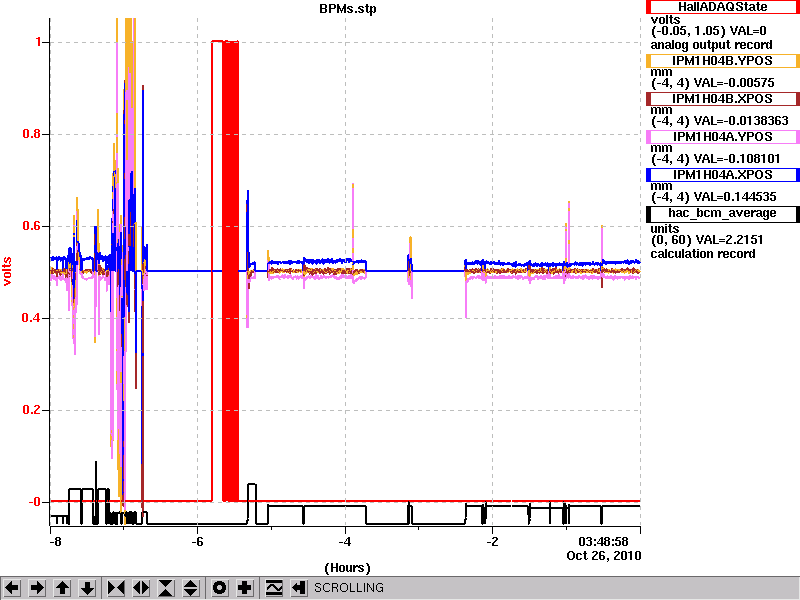Click the '(-0.05, 1.05) VAL=0' range text
800x600 pixels.
[x=709, y=31]
